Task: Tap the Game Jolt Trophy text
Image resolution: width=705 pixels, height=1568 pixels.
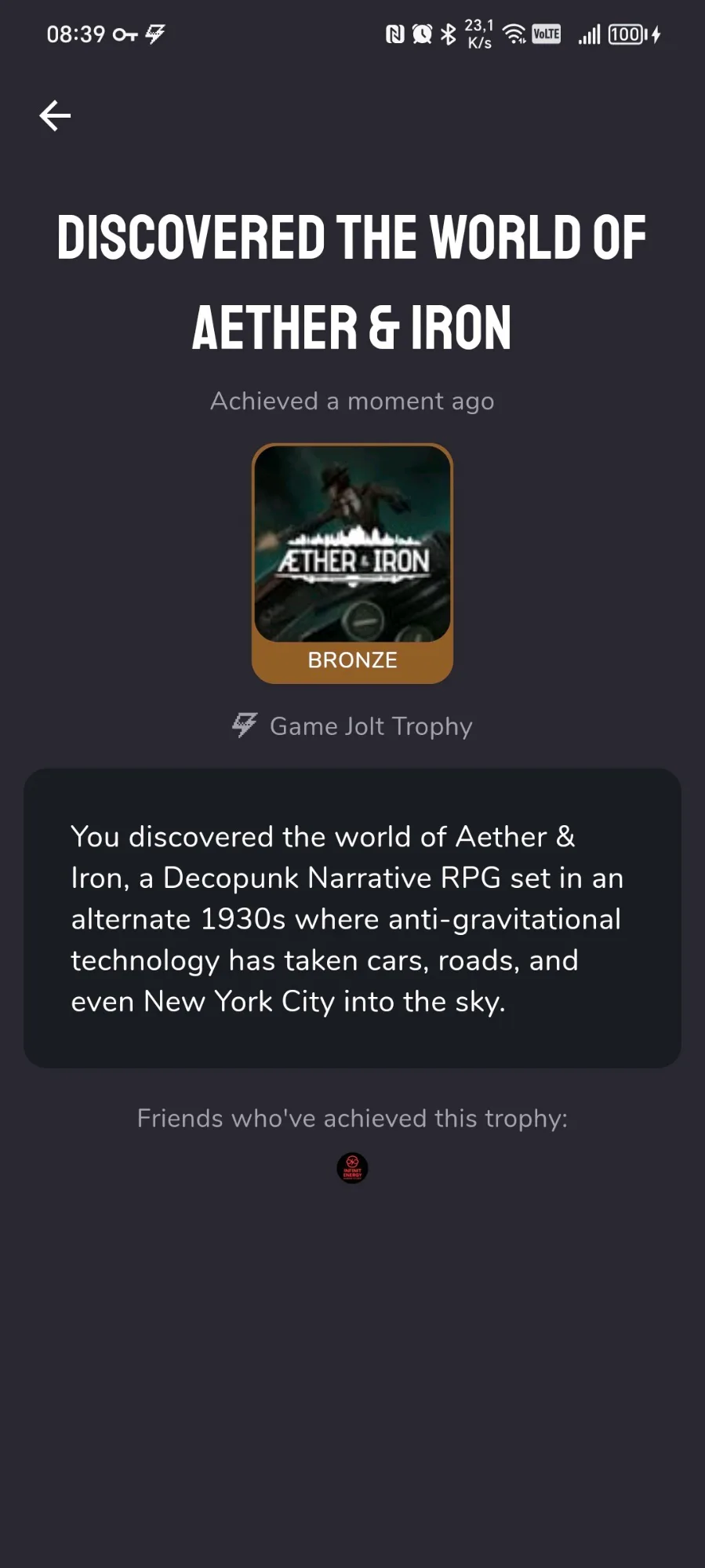Action: coord(371,726)
